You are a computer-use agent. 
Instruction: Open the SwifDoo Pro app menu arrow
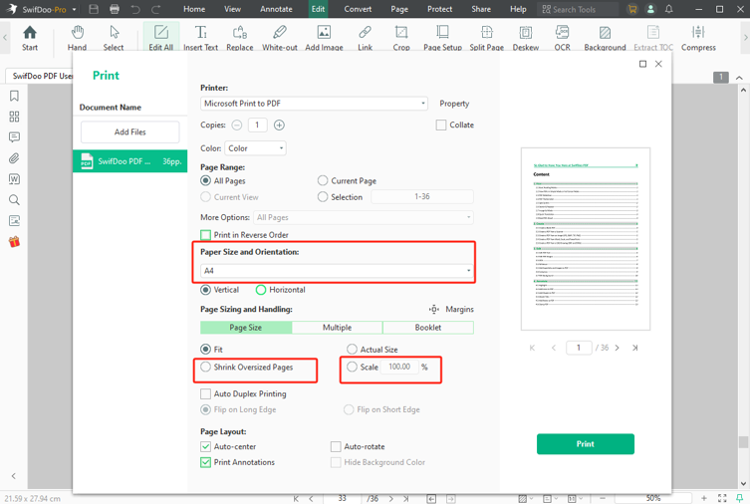tap(74, 9)
